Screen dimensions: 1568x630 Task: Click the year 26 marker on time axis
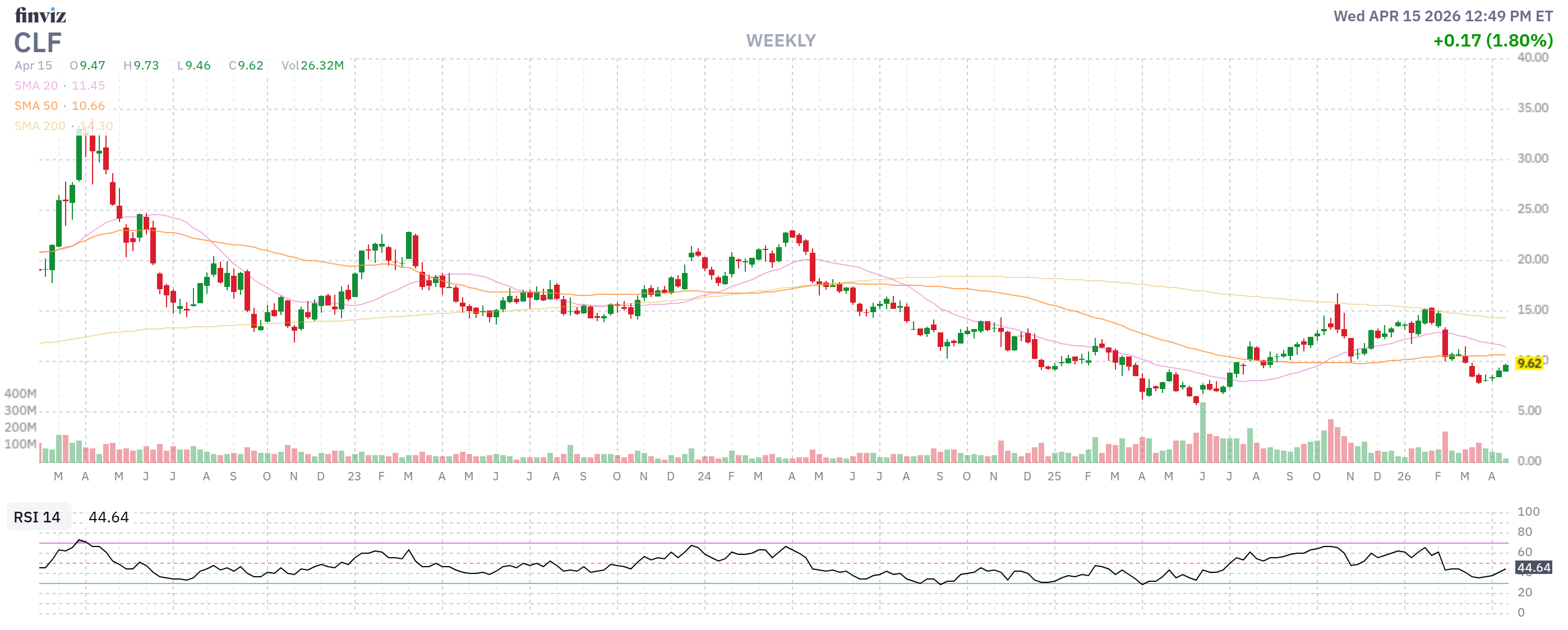[x=1404, y=477]
